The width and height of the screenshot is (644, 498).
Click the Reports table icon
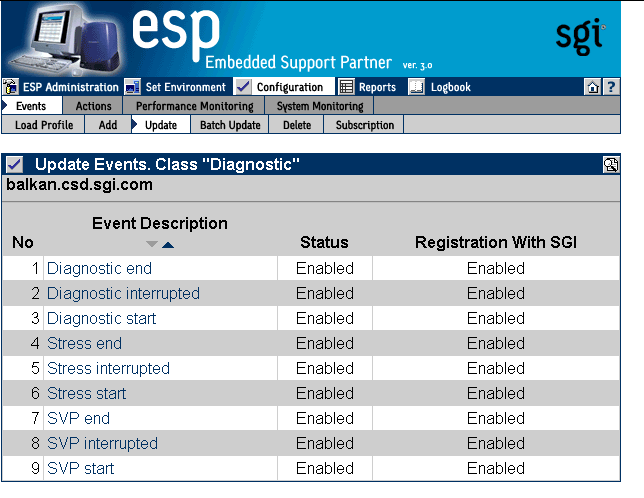click(x=346, y=87)
